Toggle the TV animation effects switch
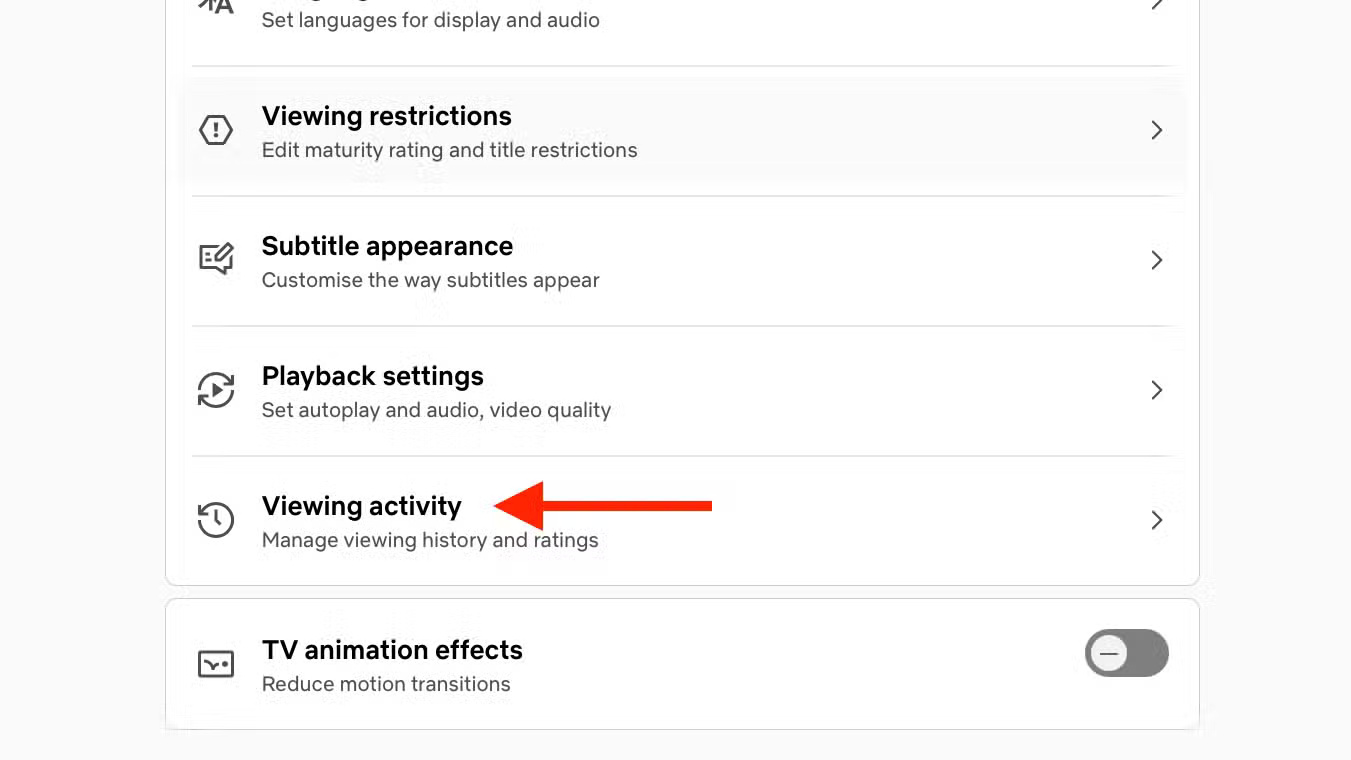1351x760 pixels. (x=1126, y=654)
